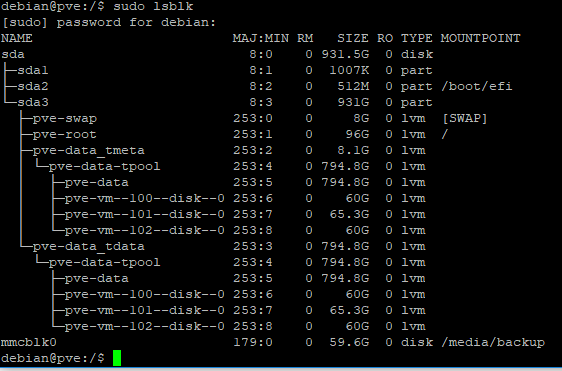The width and height of the screenshot is (562, 371).
Task: Click the '1007K' size value
Action: click(x=349, y=70)
